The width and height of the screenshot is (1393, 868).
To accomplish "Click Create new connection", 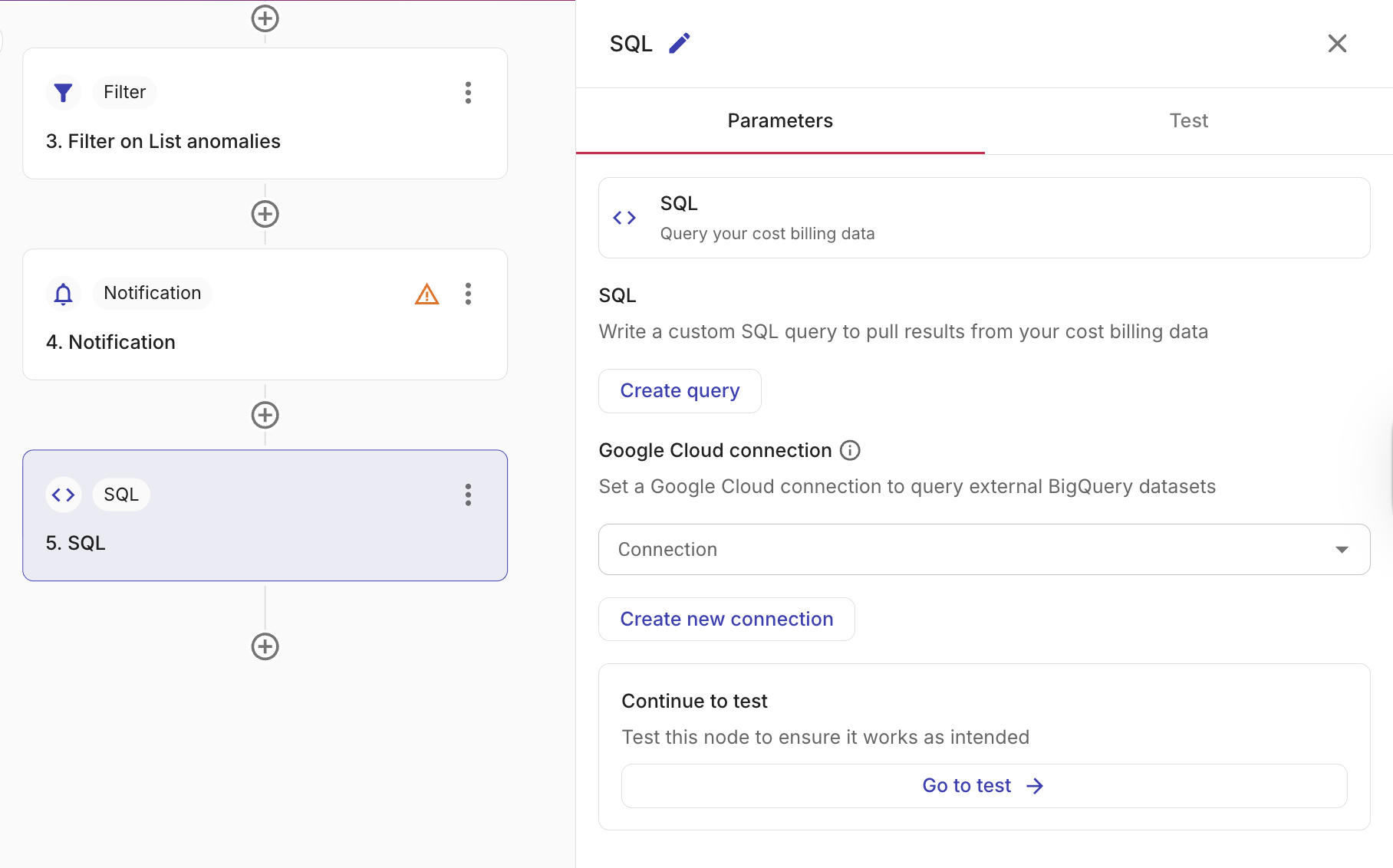I will [x=726, y=619].
